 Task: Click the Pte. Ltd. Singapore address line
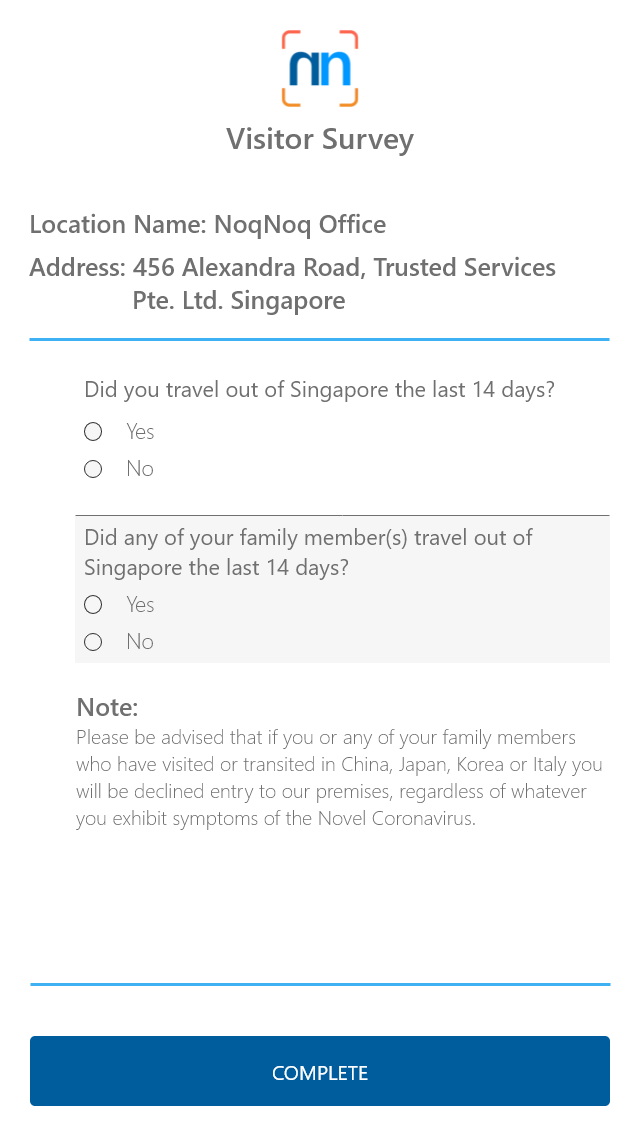coord(239,301)
